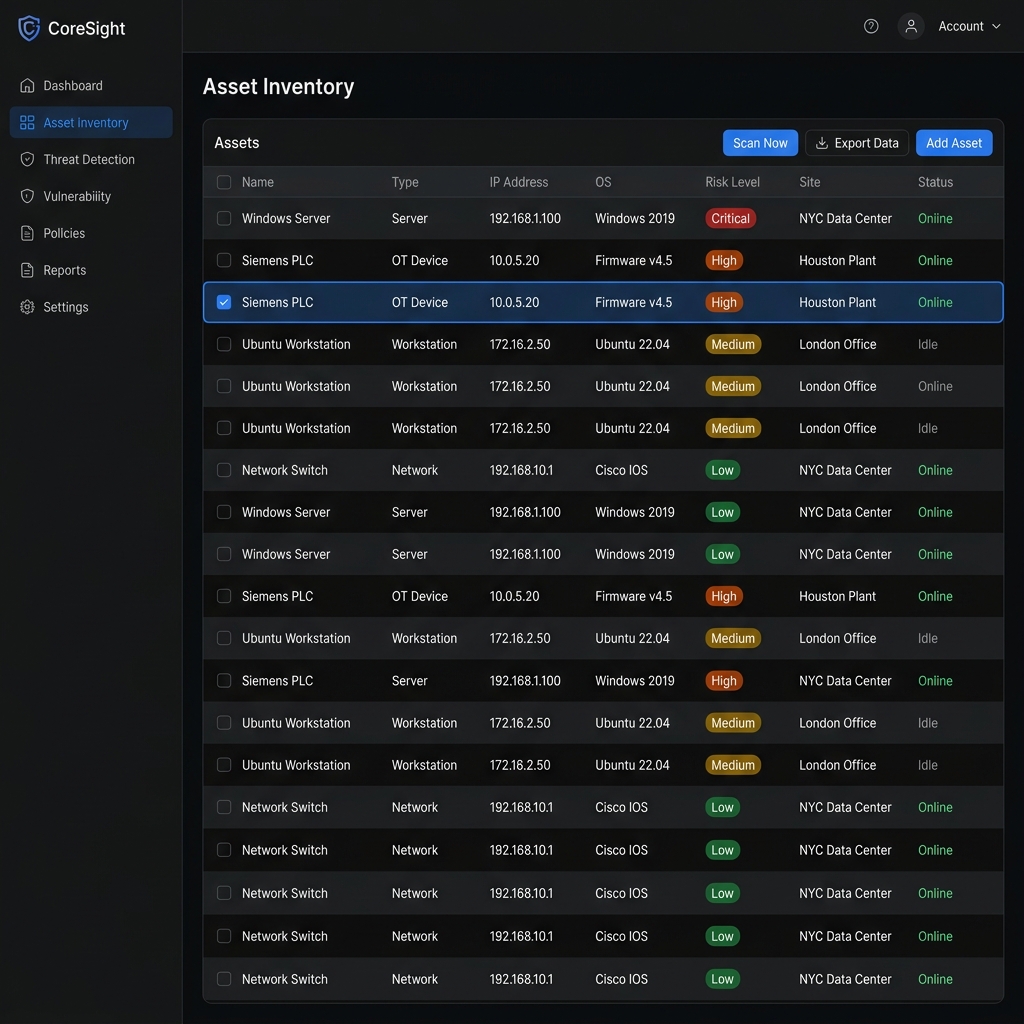Expand the Account dropdown menu
The width and height of the screenshot is (1024, 1024).
point(968,26)
